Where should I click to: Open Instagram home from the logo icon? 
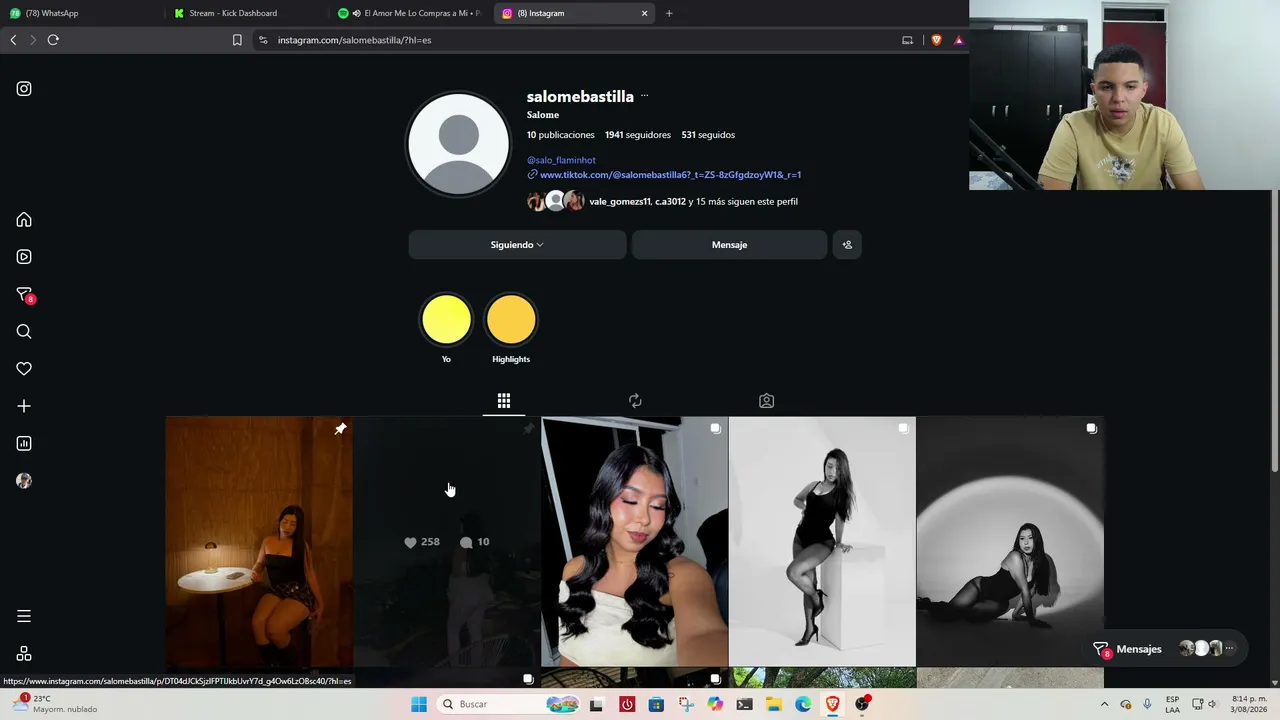click(x=24, y=89)
